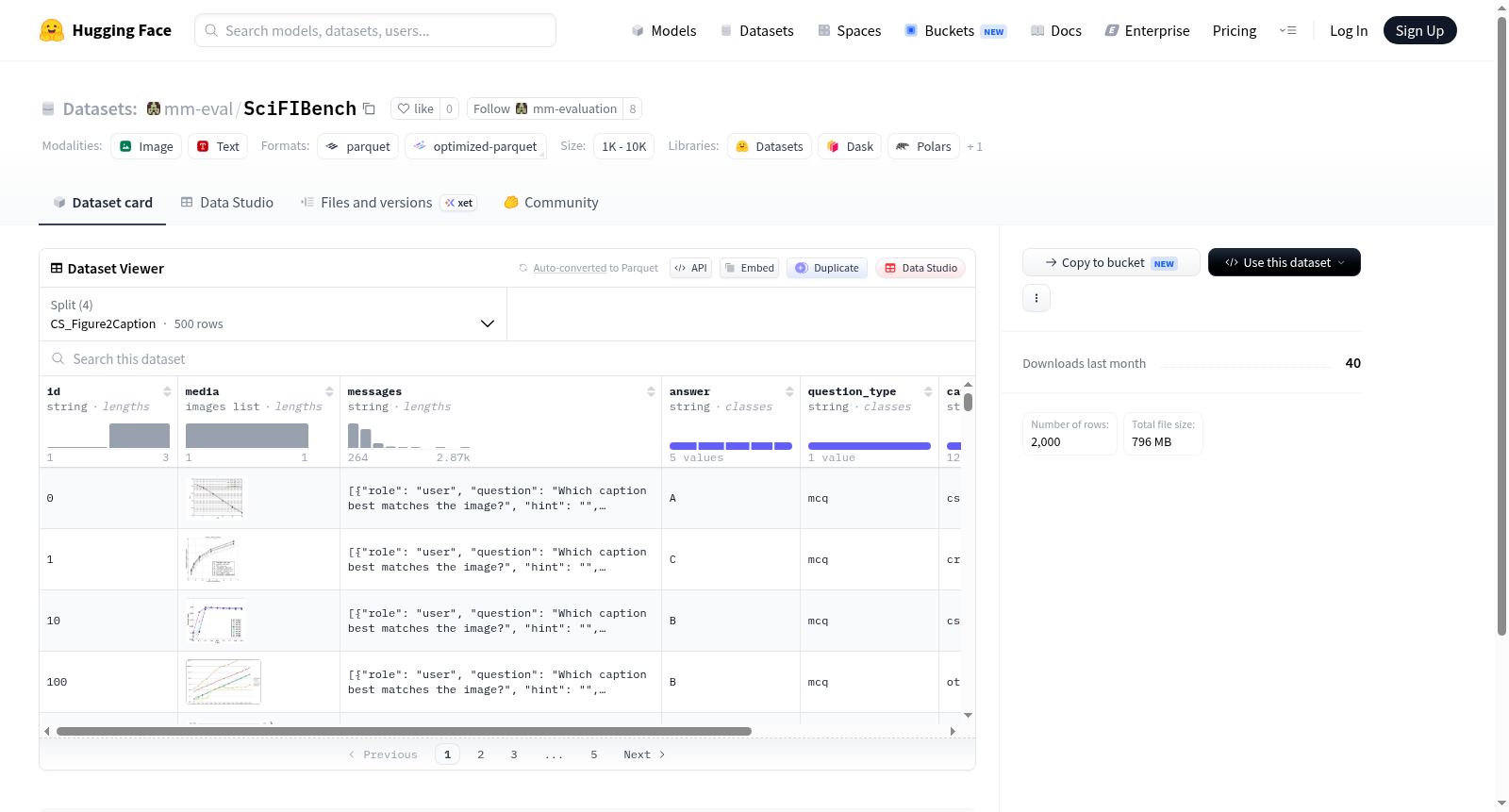Sort by the media column
Image resolution: width=1509 pixels, height=812 pixels.
(329, 391)
